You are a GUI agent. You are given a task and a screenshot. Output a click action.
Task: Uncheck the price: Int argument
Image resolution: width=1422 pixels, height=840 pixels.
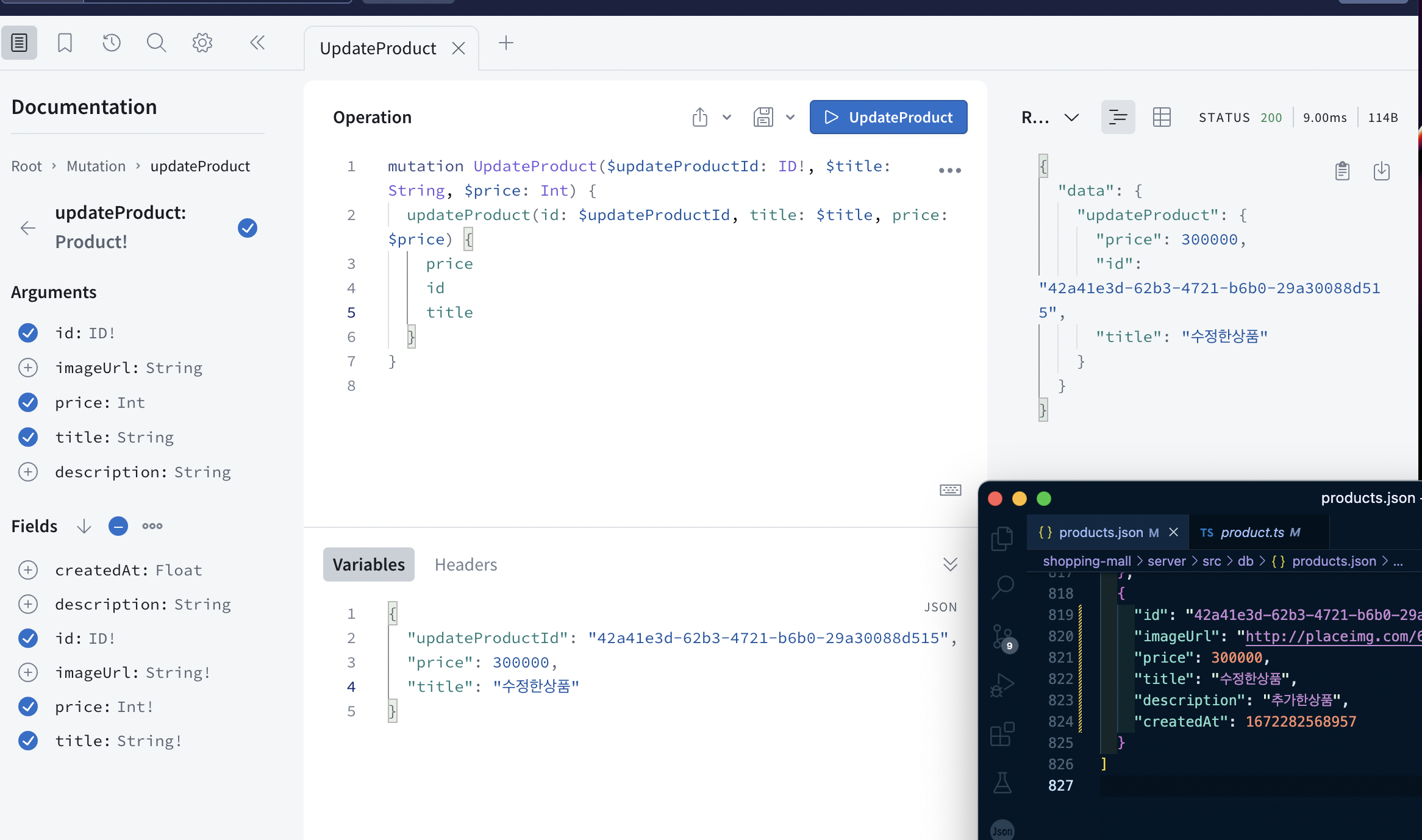pyautogui.click(x=28, y=402)
